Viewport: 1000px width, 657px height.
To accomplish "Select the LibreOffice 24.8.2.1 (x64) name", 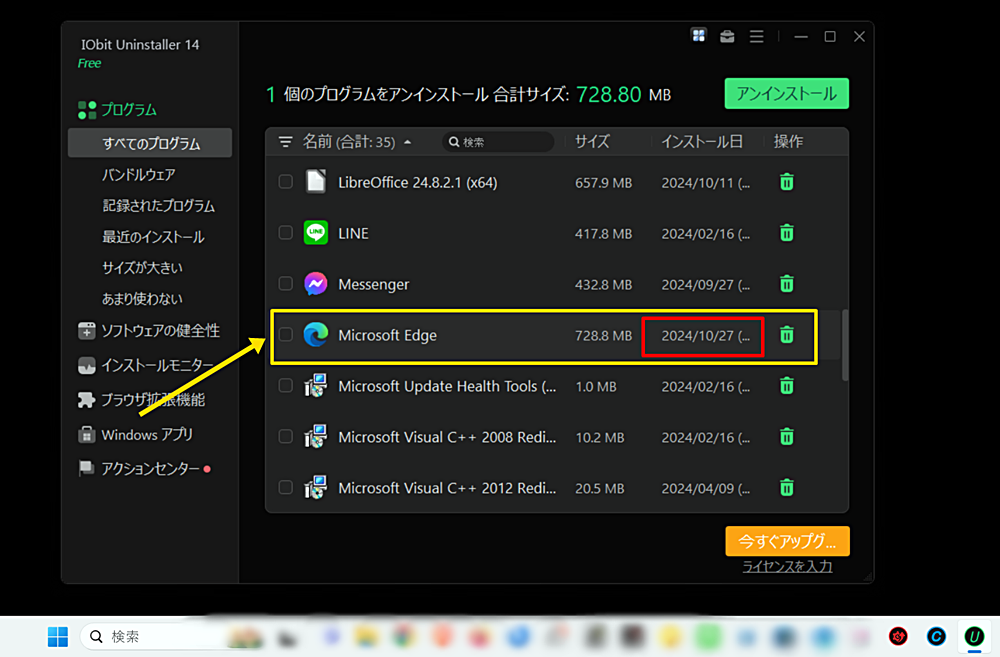I will 418,182.
